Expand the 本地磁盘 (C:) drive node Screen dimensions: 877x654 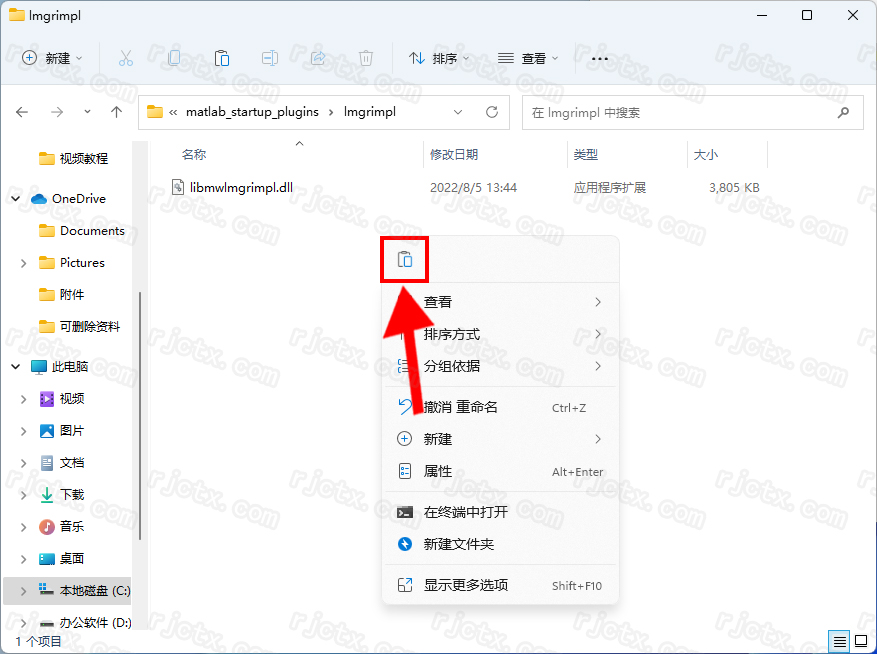click(23, 591)
